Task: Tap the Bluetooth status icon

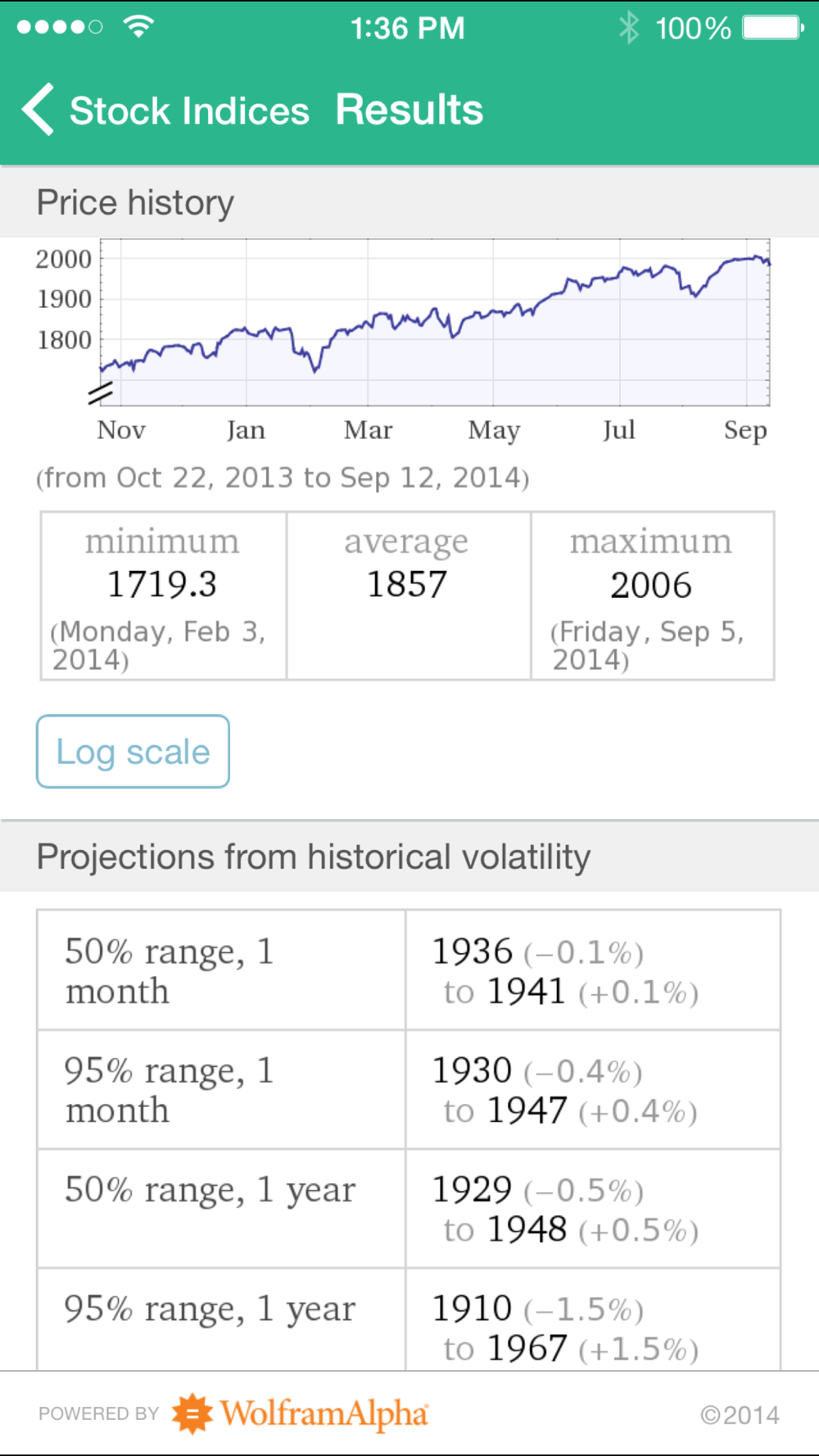Action: tap(628, 28)
